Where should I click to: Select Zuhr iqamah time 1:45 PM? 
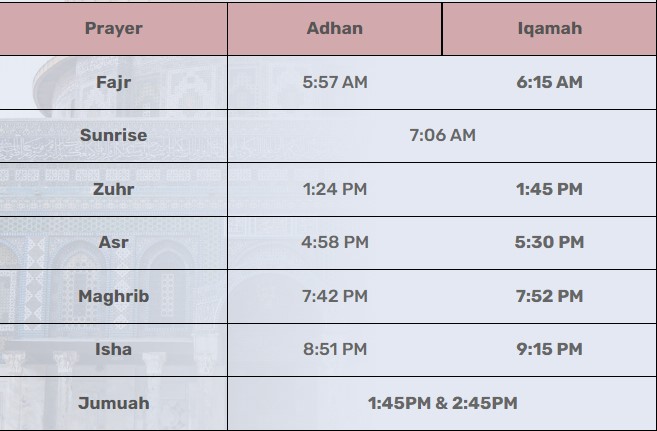549,189
